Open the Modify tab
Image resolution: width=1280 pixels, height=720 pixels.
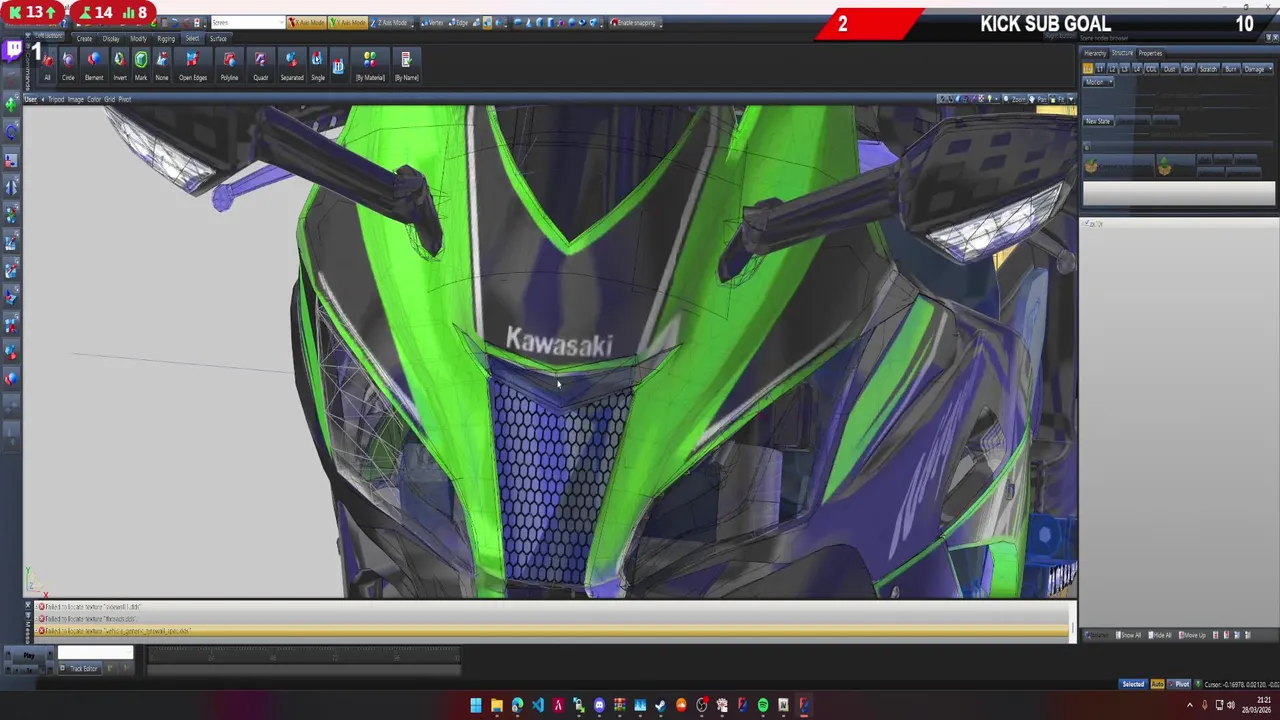pos(138,38)
